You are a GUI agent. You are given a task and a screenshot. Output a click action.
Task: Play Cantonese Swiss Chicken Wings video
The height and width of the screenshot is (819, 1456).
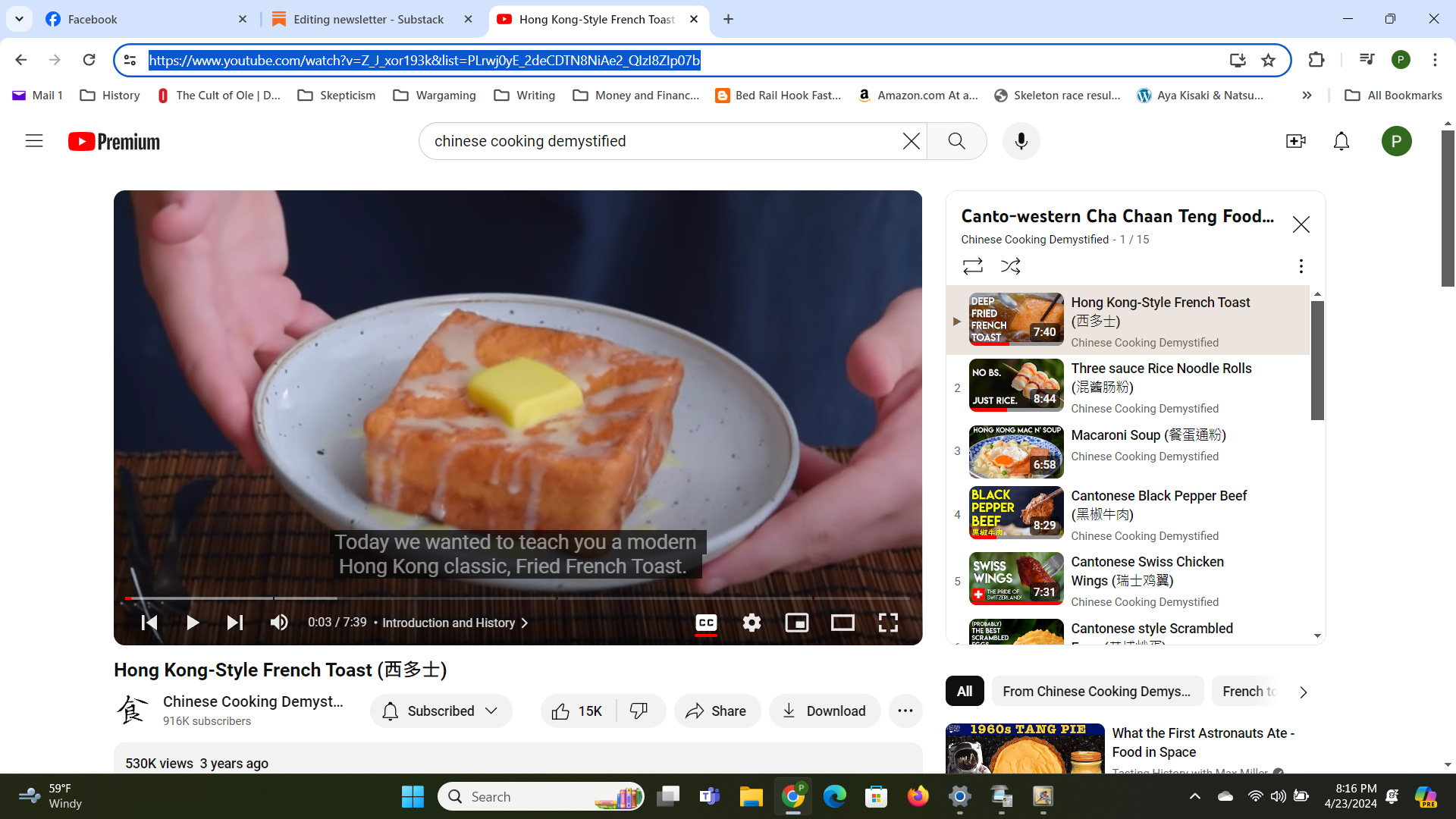coord(1128,580)
